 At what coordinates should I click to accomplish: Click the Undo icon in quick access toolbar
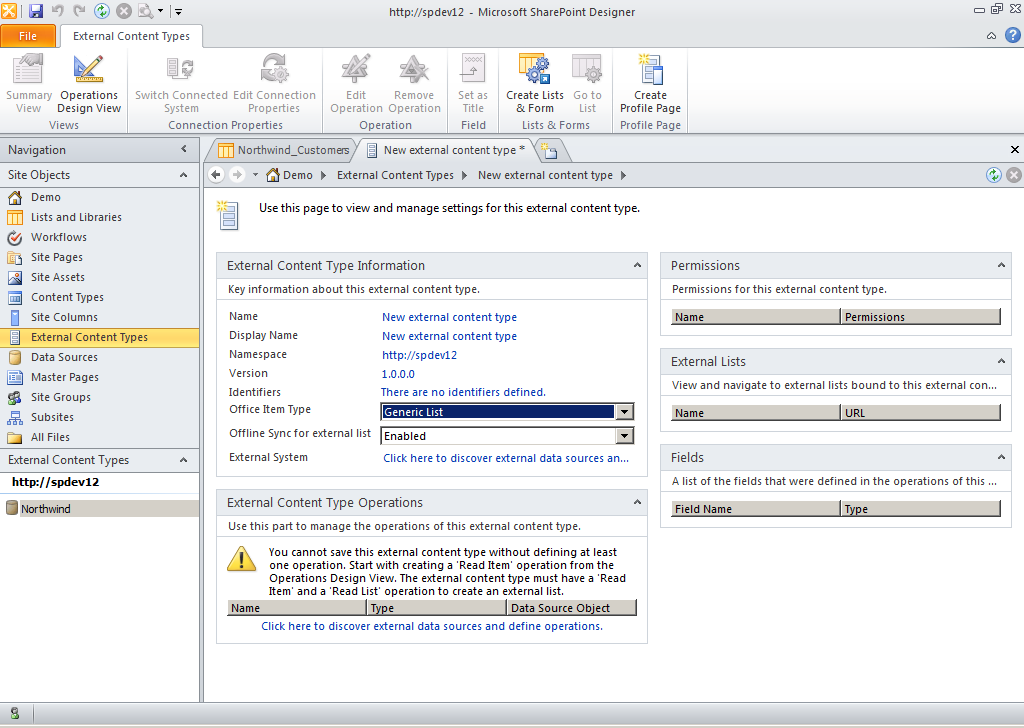tap(57, 11)
